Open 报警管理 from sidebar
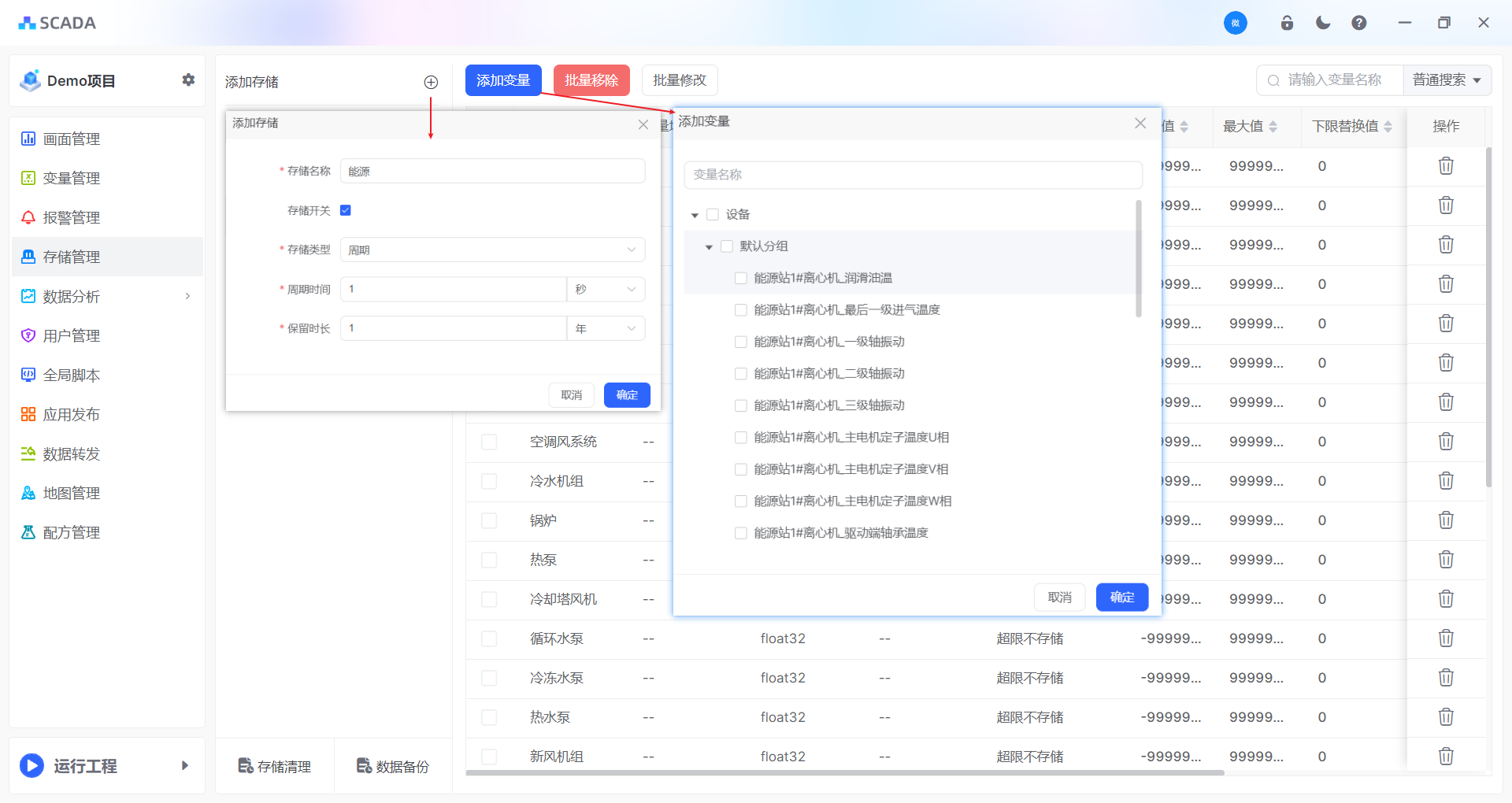This screenshot has height=803, width=1512. coord(71,218)
